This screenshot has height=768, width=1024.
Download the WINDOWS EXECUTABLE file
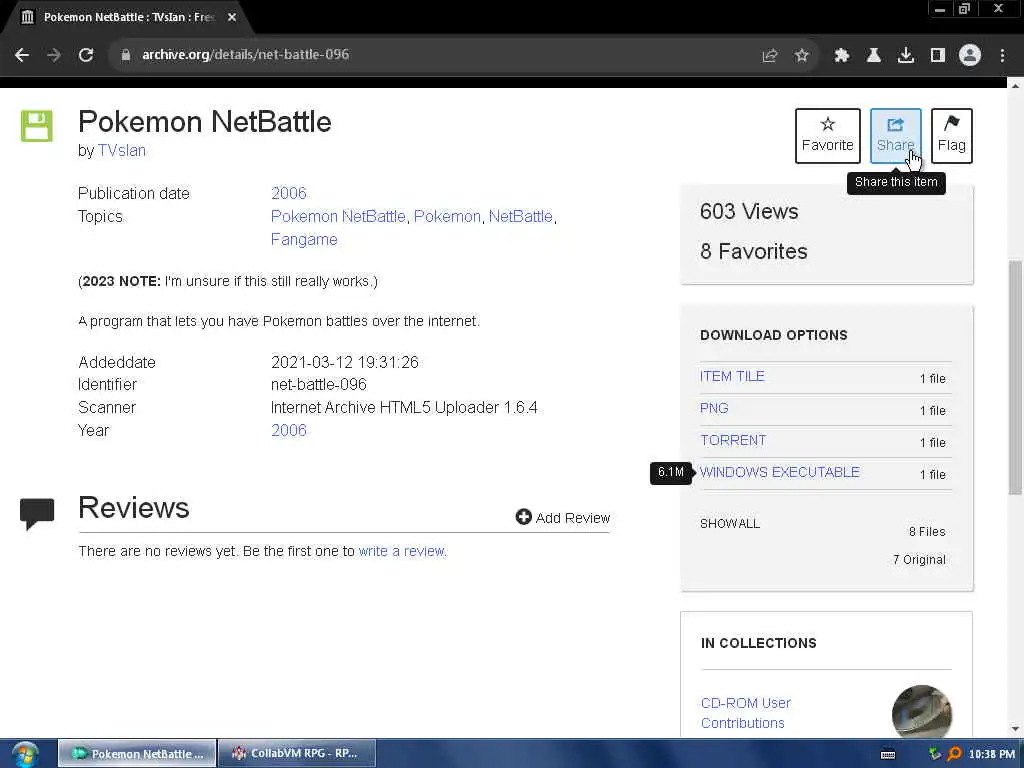point(780,472)
